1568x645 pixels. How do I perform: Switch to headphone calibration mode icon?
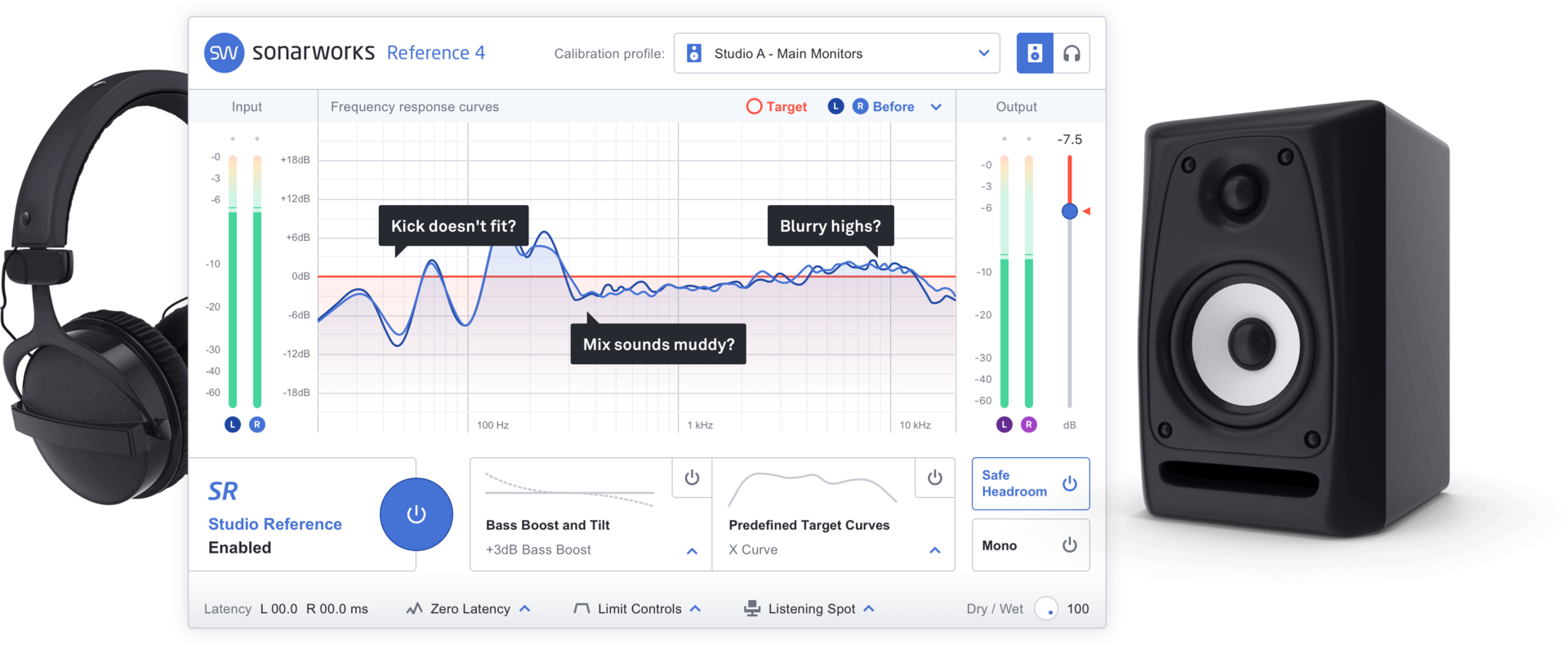point(1071,53)
